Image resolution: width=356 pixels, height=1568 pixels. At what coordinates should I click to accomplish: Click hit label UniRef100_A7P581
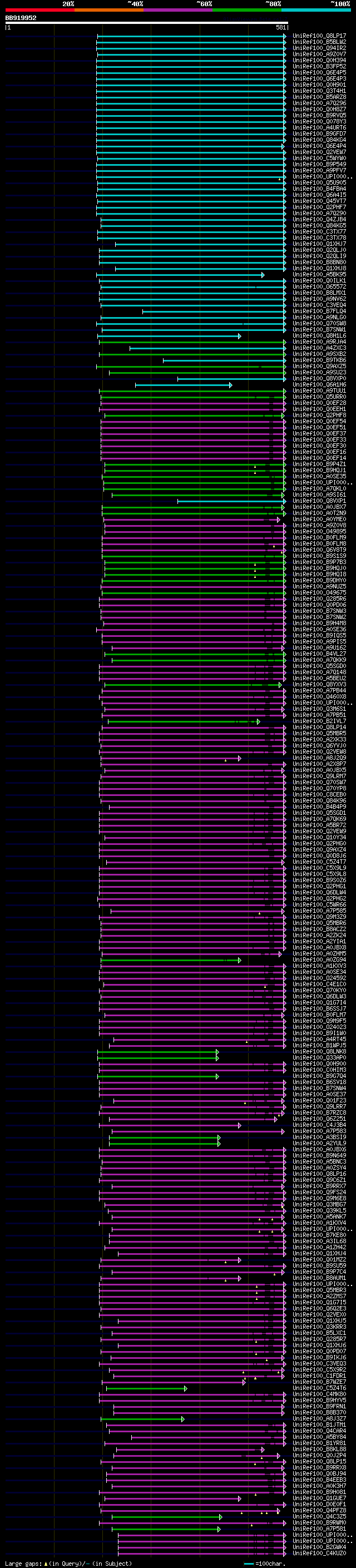click(x=319, y=1529)
